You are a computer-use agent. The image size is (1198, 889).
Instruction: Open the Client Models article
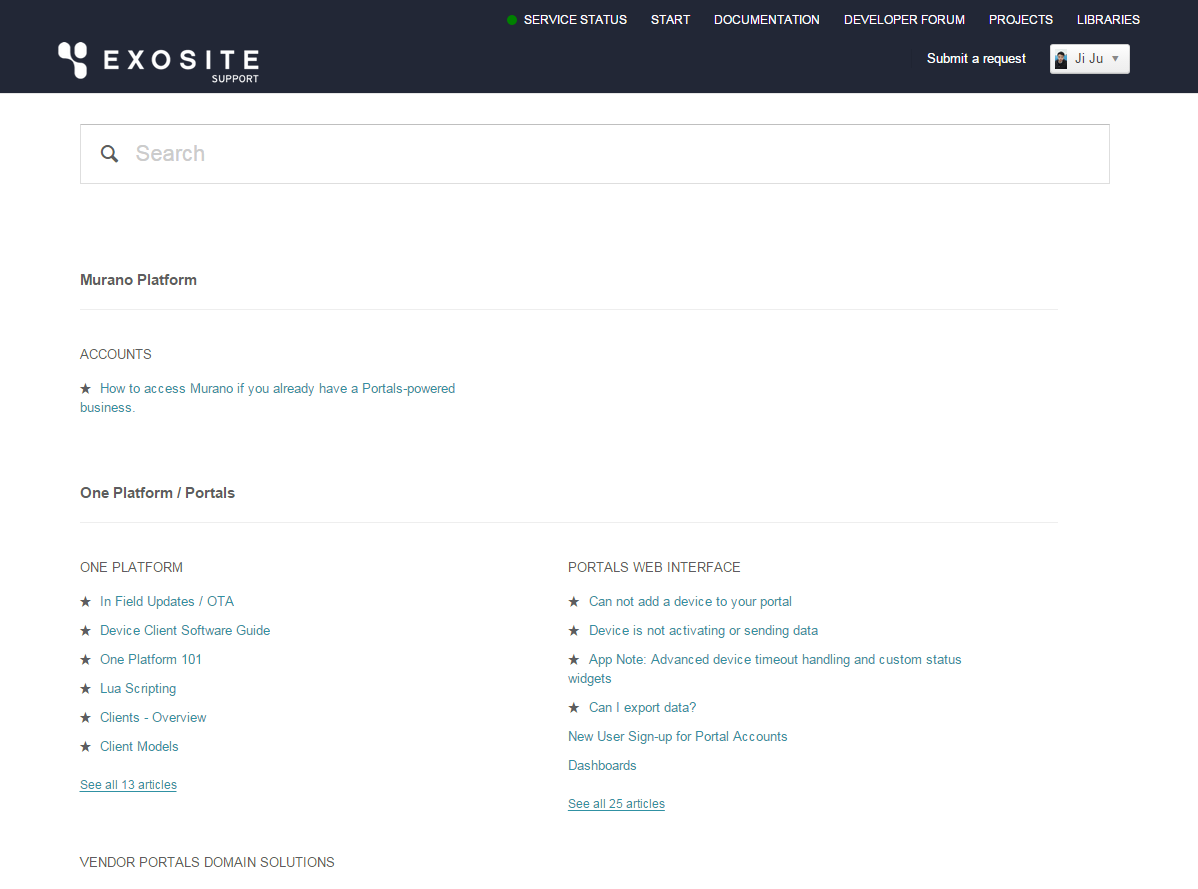coord(139,747)
